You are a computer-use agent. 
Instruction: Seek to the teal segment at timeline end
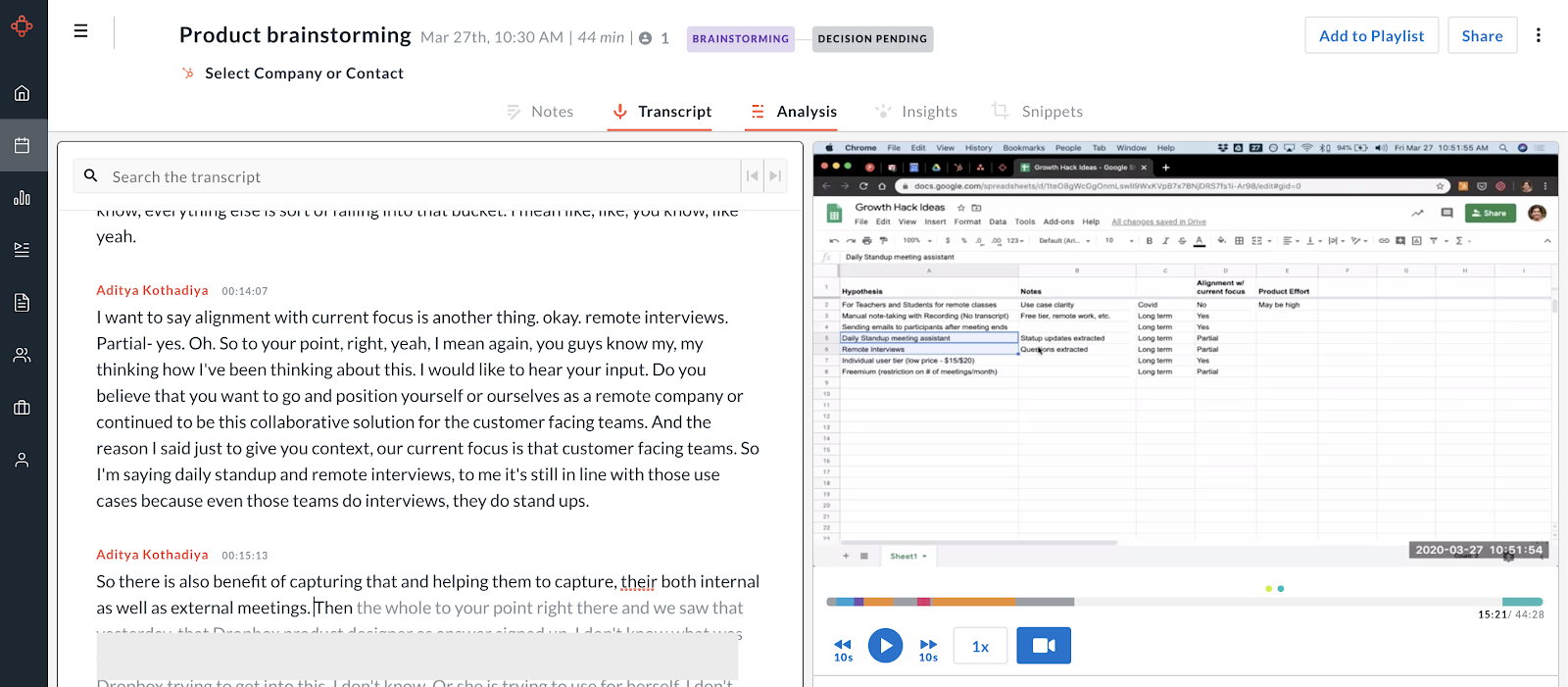coord(1522,602)
